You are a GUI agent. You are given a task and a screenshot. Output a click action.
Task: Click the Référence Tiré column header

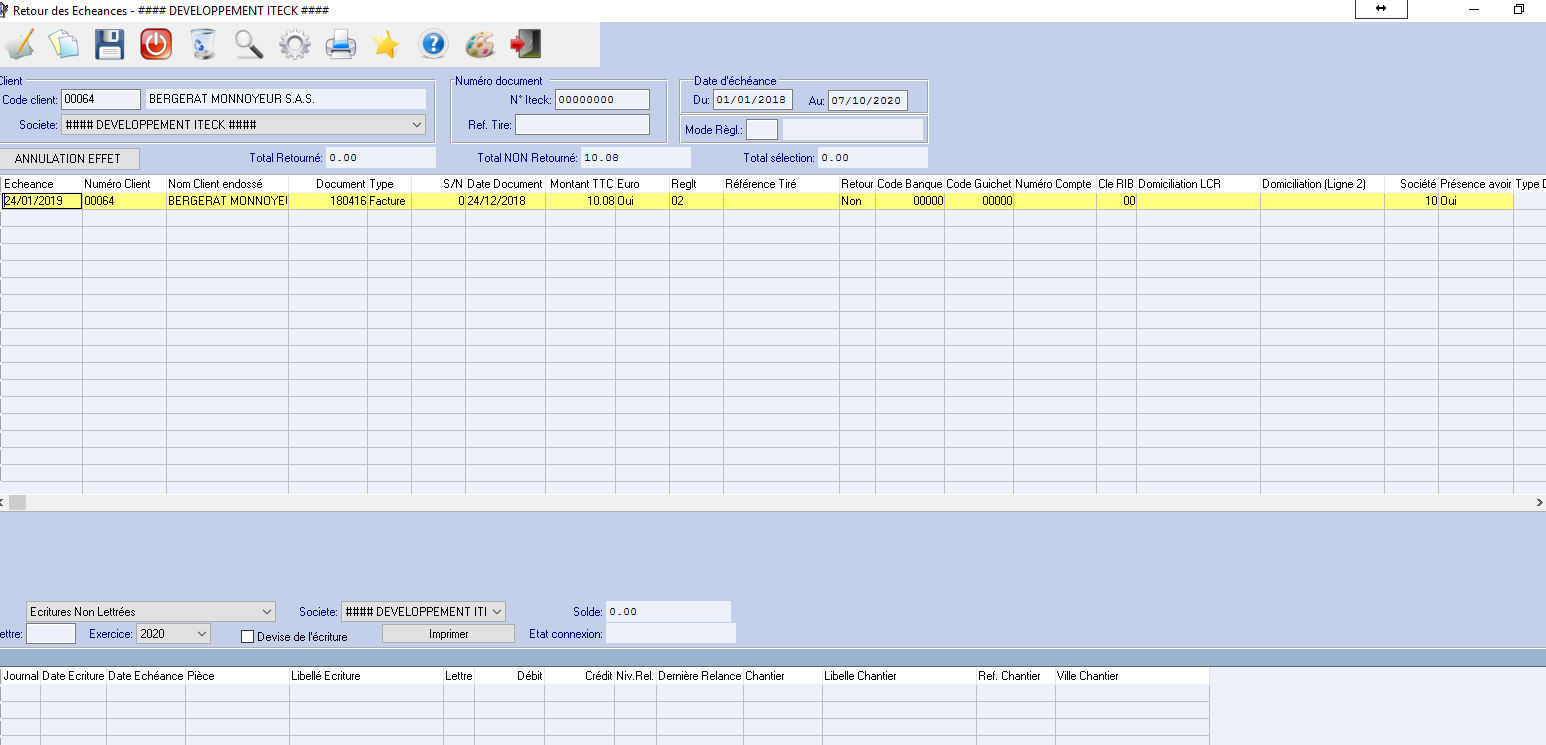coord(781,184)
